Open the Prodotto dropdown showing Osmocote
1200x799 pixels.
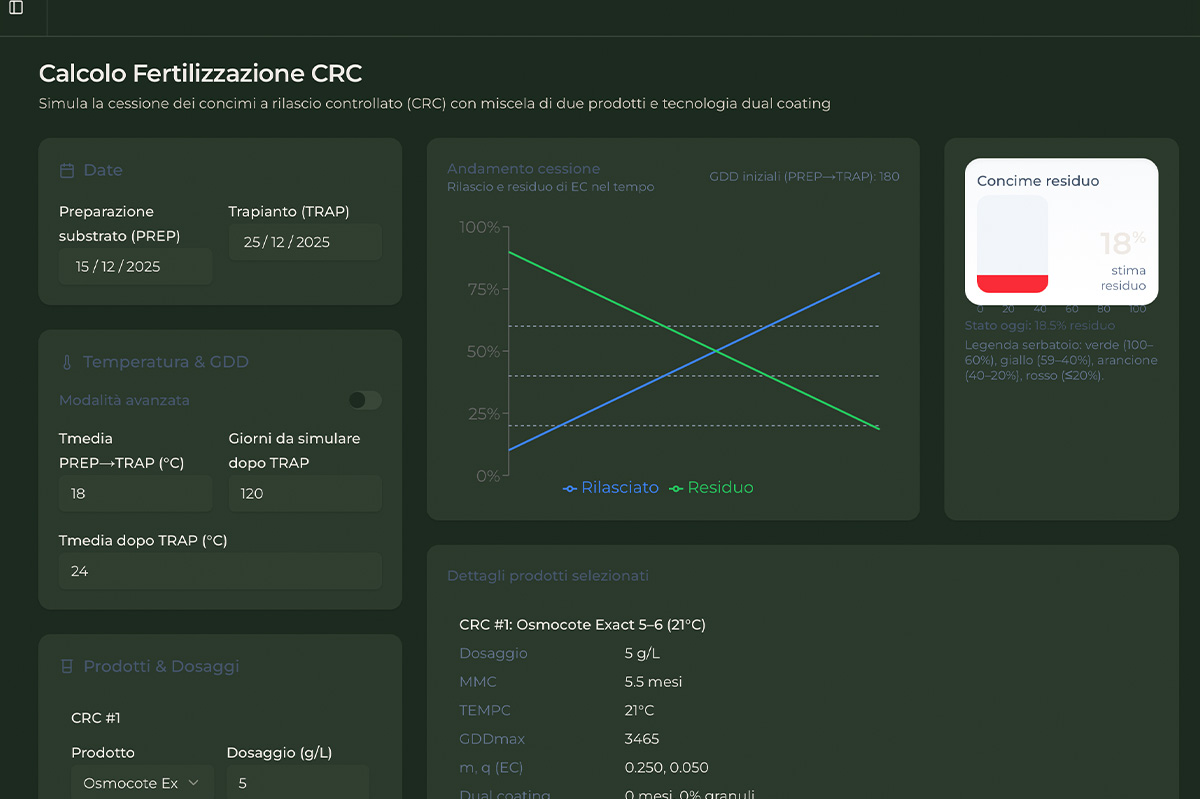(x=141, y=783)
